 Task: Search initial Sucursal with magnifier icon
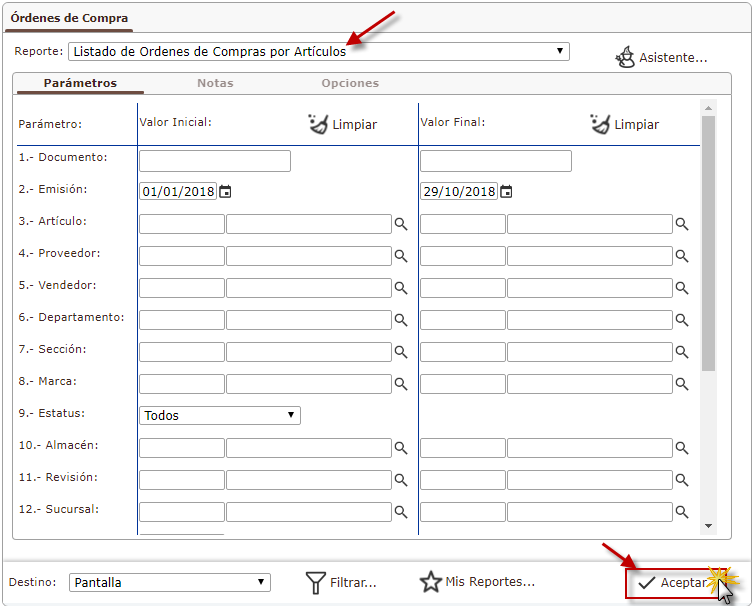pos(401,512)
